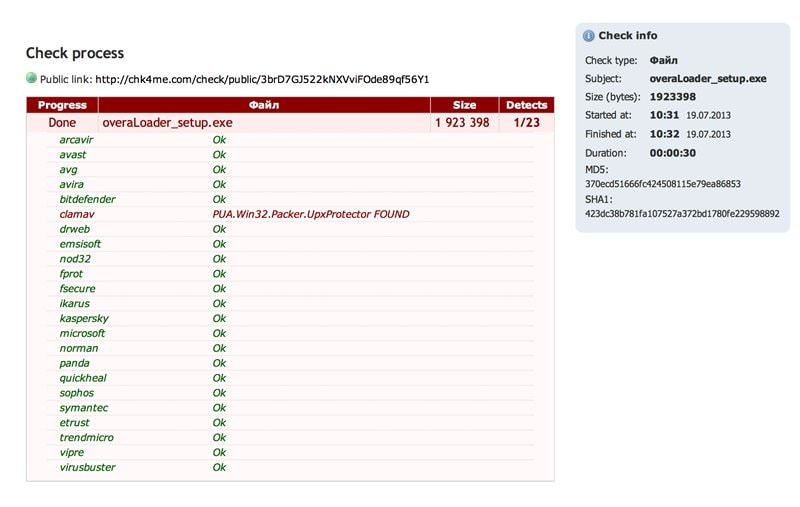Select the overaLoader_setup.exe file row name
This screenshot has height=507, width=800.
[x=167, y=122]
